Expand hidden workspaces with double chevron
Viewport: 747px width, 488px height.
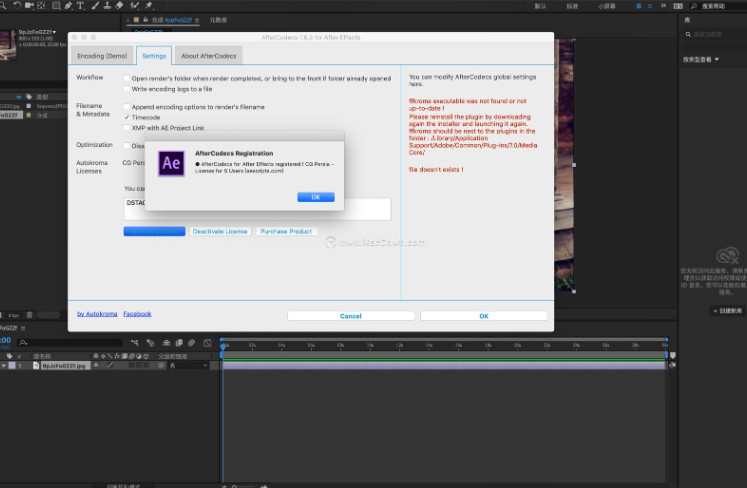pos(664,6)
